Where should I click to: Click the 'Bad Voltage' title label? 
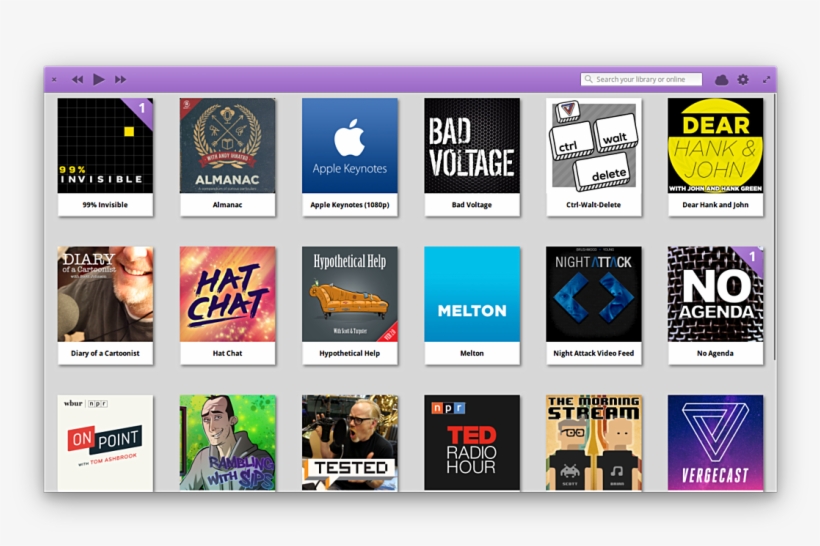[472, 204]
